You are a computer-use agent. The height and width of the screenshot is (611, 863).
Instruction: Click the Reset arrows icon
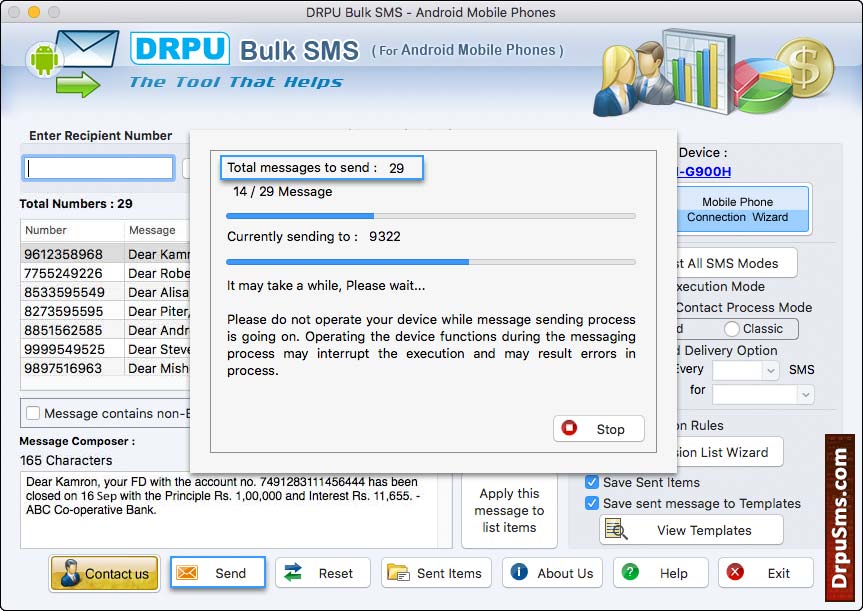[293, 573]
